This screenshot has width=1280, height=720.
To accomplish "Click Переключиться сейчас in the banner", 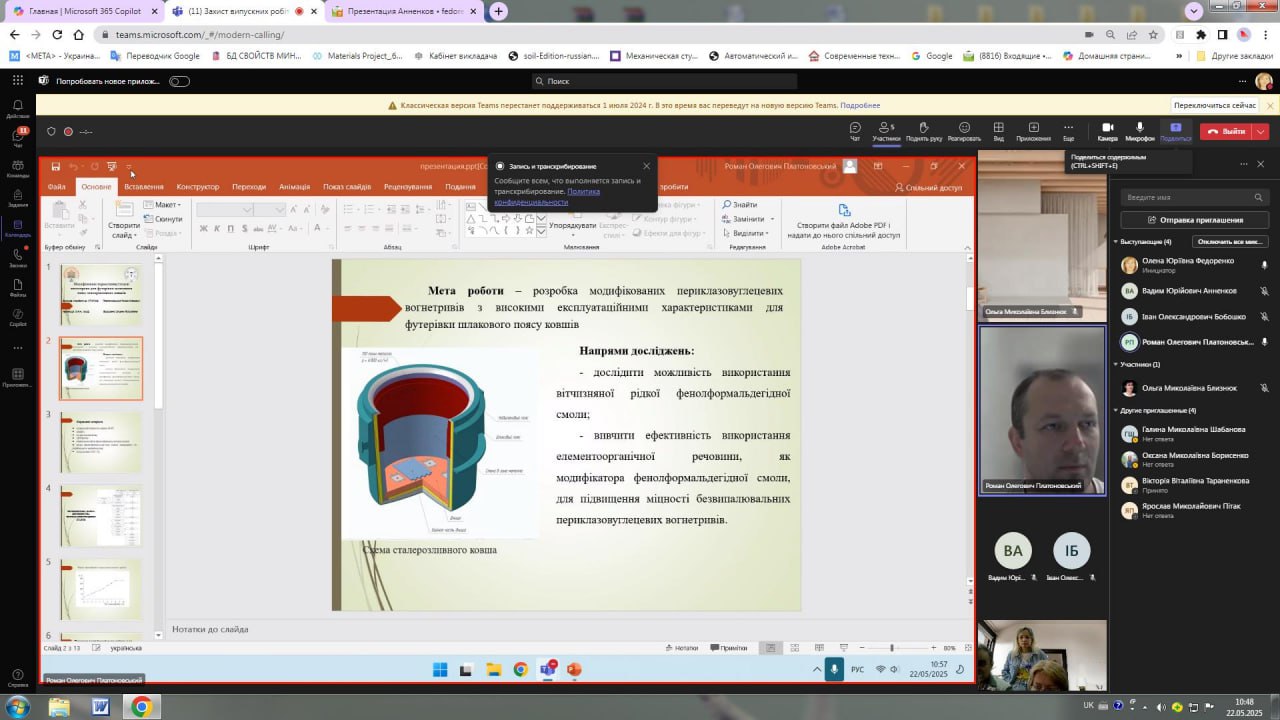I will [1215, 105].
